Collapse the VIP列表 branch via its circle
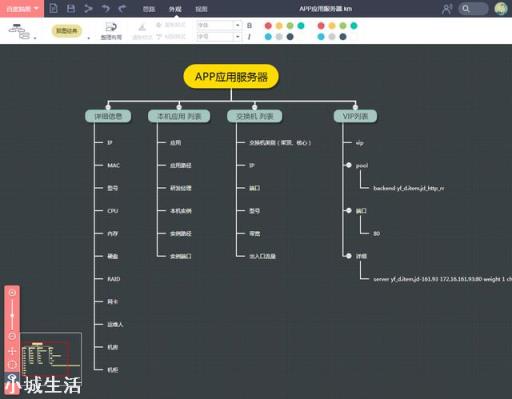Viewport: 512px width, 399px height. click(x=355, y=107)
